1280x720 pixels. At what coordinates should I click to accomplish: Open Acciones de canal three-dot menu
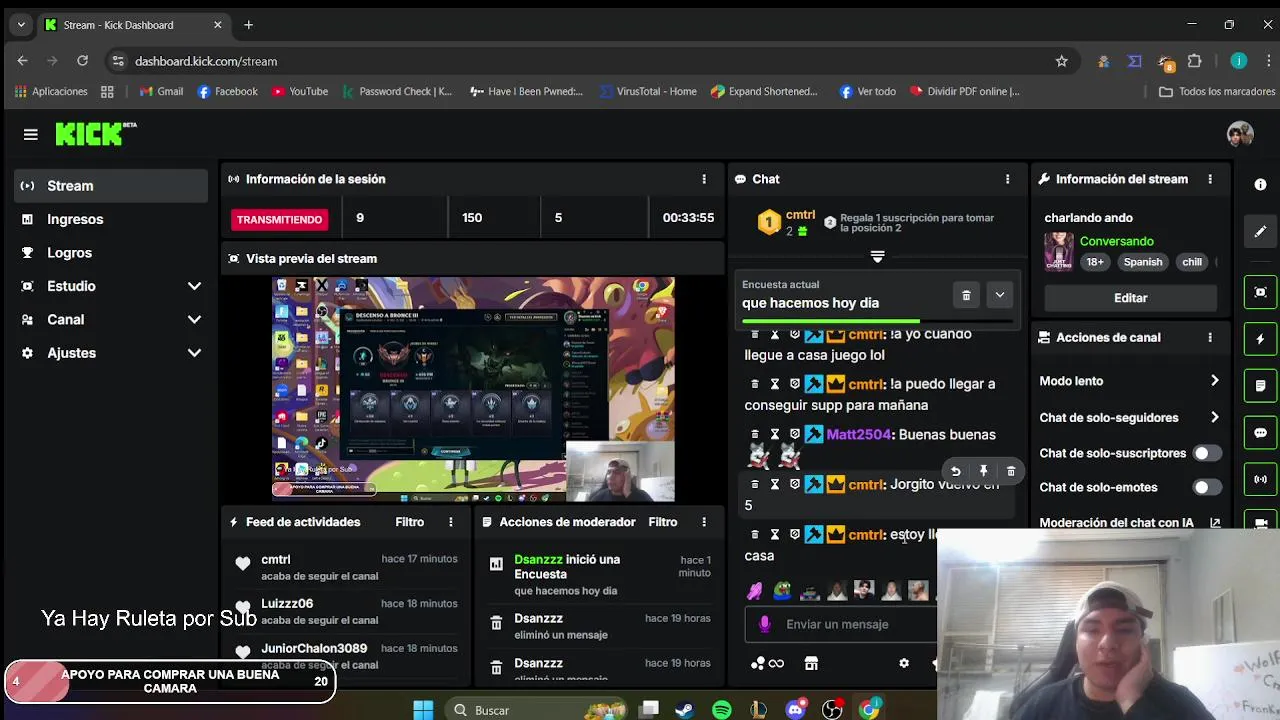pos(1210,338)
